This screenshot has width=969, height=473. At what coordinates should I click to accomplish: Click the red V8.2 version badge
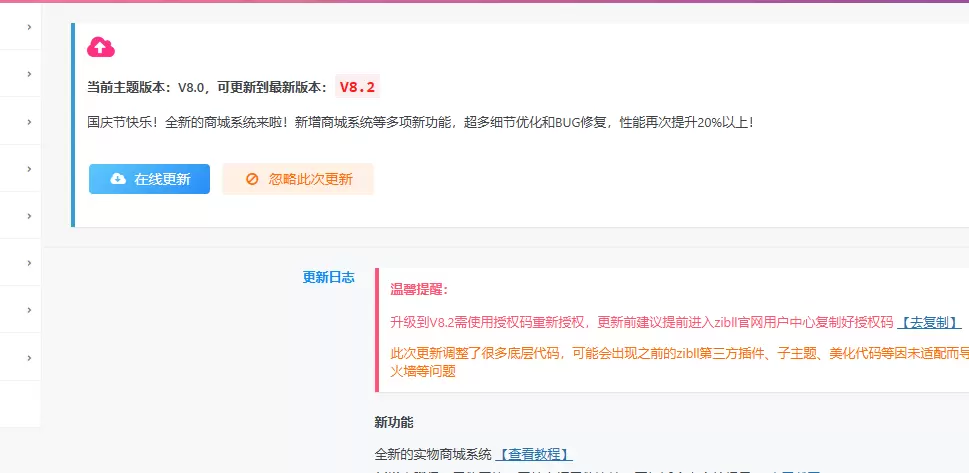click(358, 87)
